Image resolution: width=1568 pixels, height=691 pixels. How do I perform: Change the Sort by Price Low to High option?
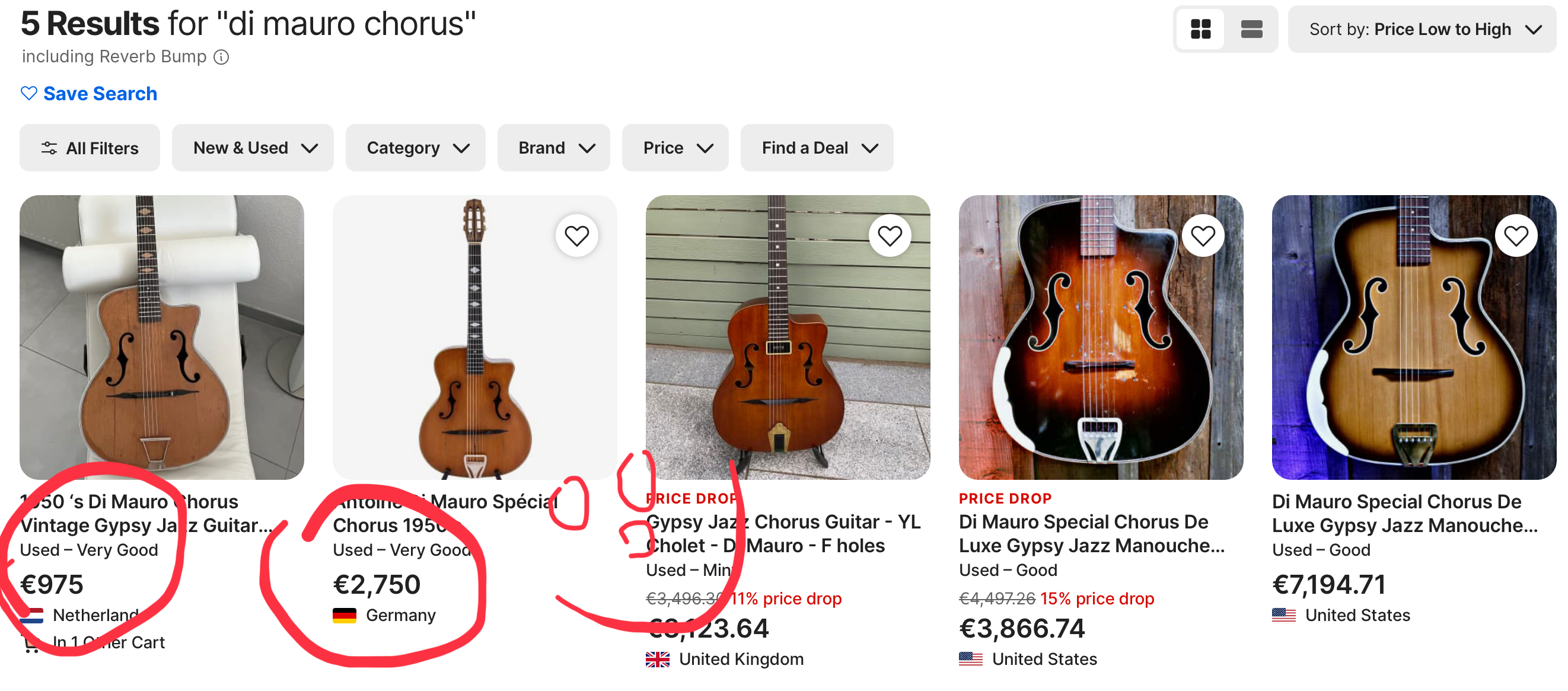click(1421, 29)
